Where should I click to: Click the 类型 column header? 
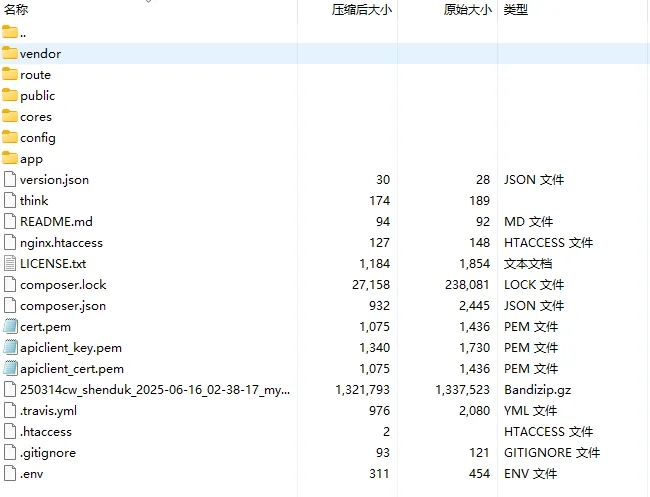[515, 10]
